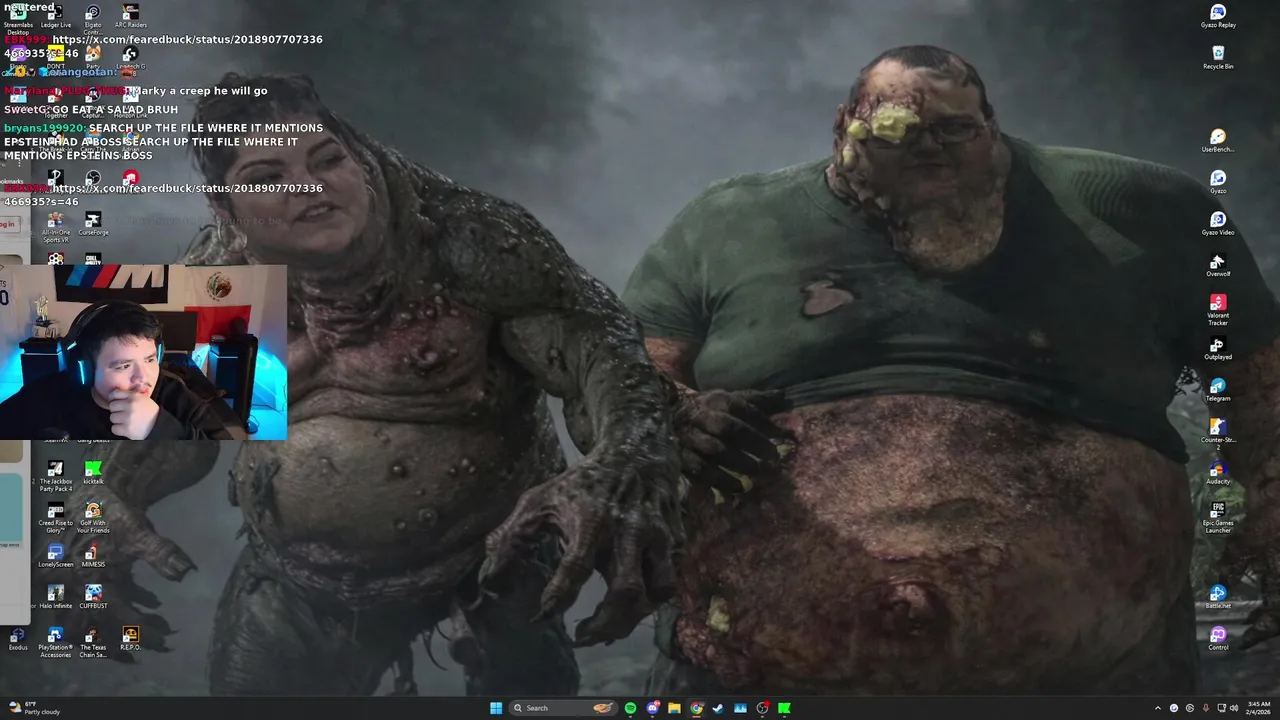The image size is (1280, 720).
Task: Open the Telegram desktop shortcut
Action: click(x=1218, y=390)
